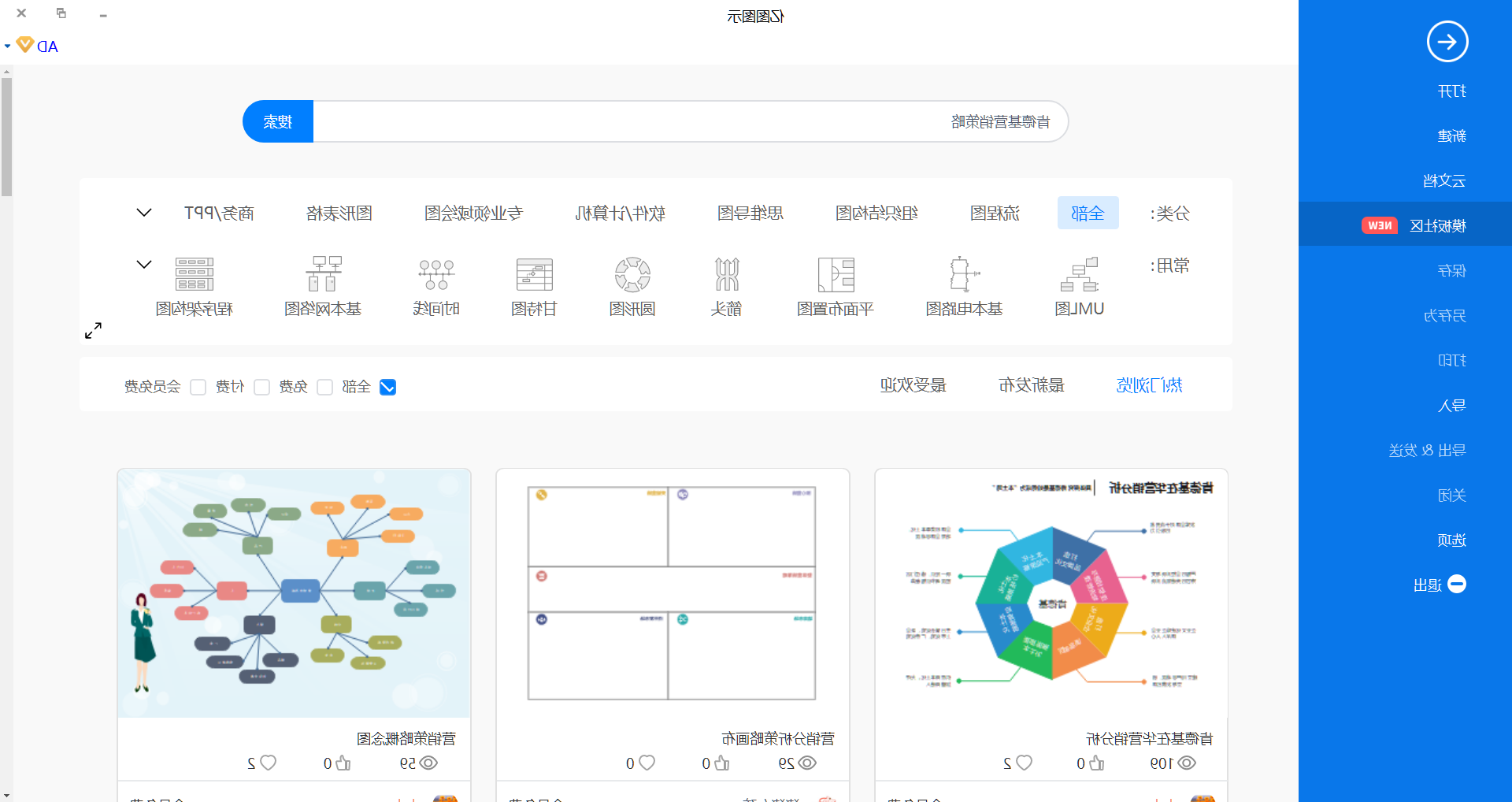Click the search field containing 肯德基营销策略
Screen dimensions: 1512x802
[x=691, y=121]
